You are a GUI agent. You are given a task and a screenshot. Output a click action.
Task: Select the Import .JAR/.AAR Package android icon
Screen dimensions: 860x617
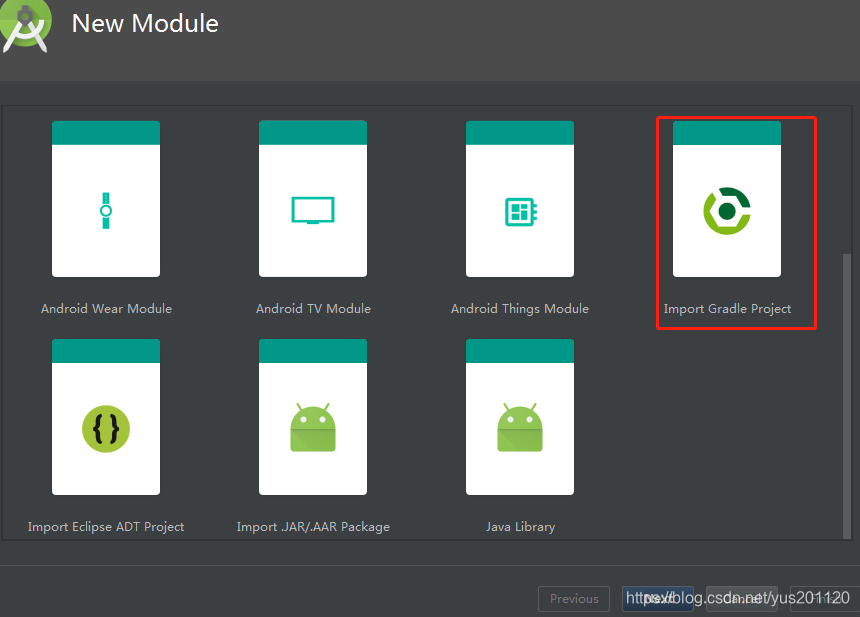point(313,427)
